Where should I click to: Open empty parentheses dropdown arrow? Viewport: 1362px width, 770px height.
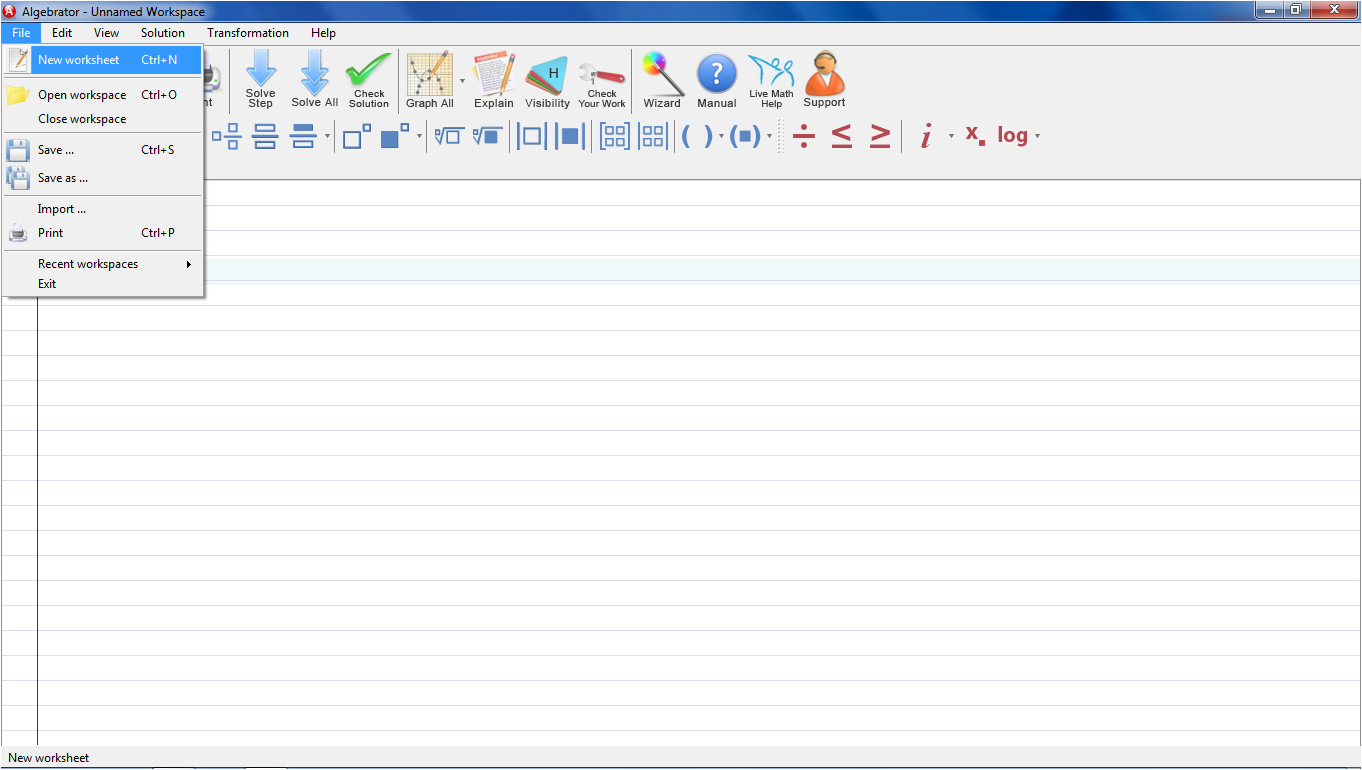click(x=721, y=136)
